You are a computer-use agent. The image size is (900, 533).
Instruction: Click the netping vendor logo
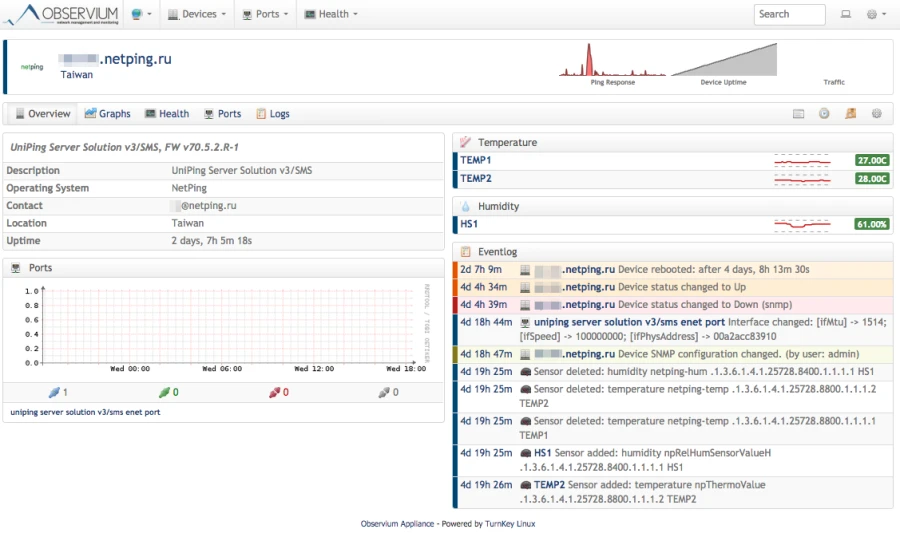(x=32, y=67)
